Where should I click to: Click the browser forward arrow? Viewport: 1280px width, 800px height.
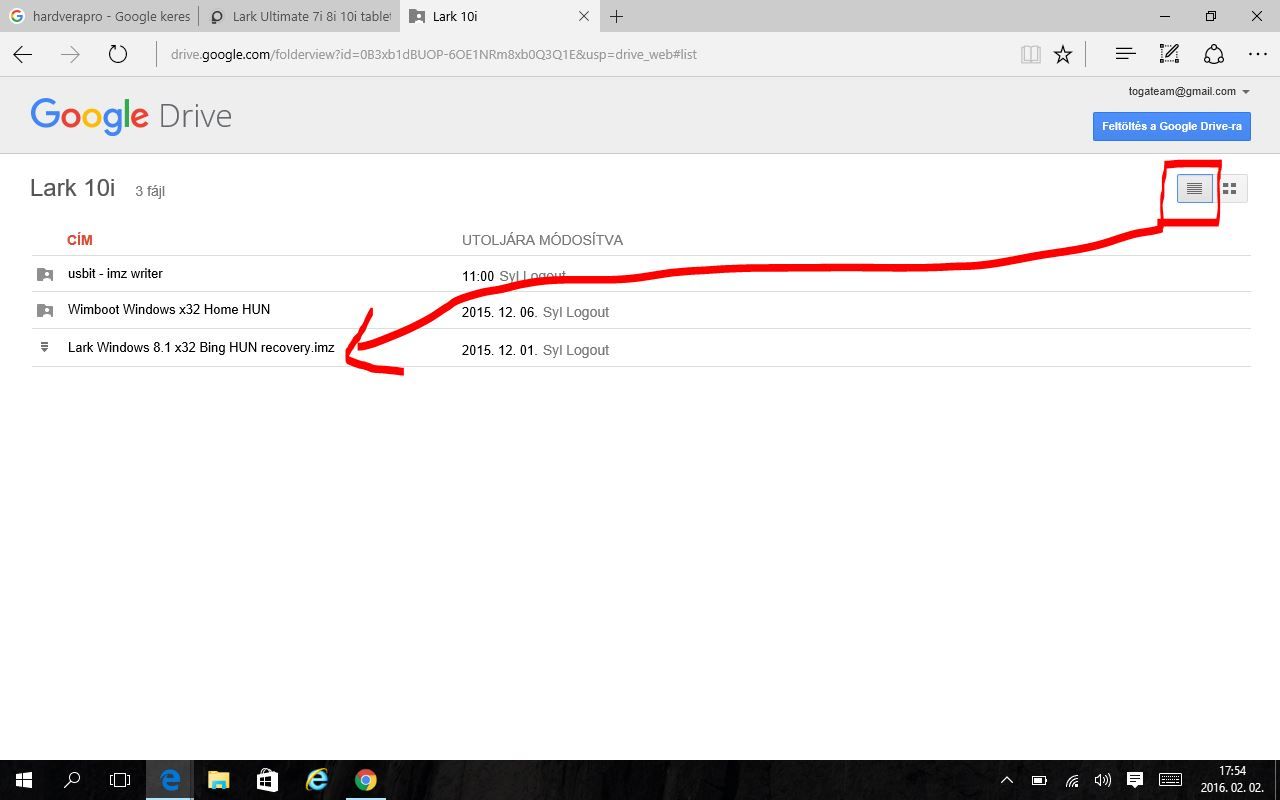click(x=70, y=54)
